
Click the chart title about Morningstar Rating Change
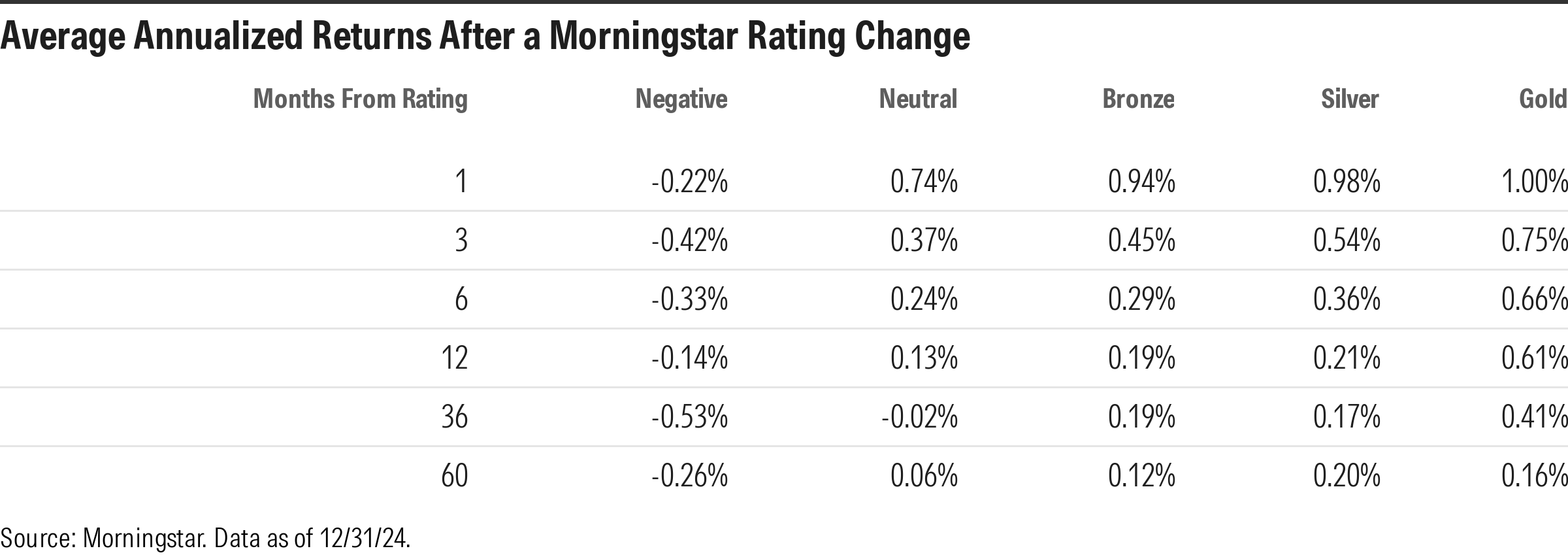click(485, 36)
